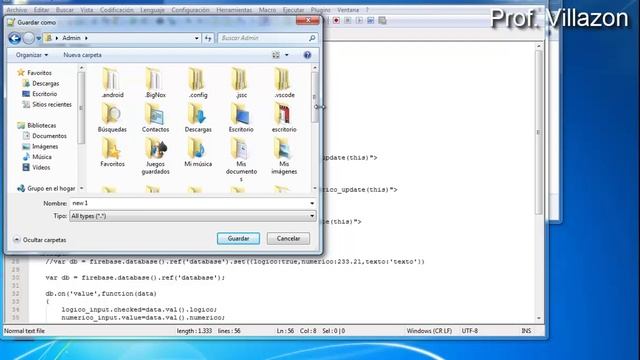Click the search magnifier in Buscar Admin
The height and width of the screenshot is (360, 640).
coord(312,38)
